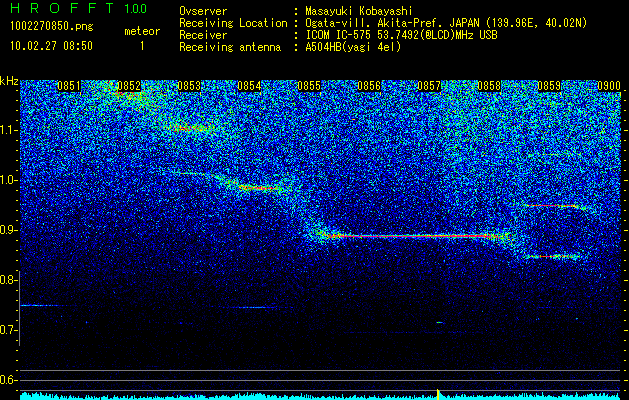
Task: Click the HROFFT title text
Action: tap(62, 8)
